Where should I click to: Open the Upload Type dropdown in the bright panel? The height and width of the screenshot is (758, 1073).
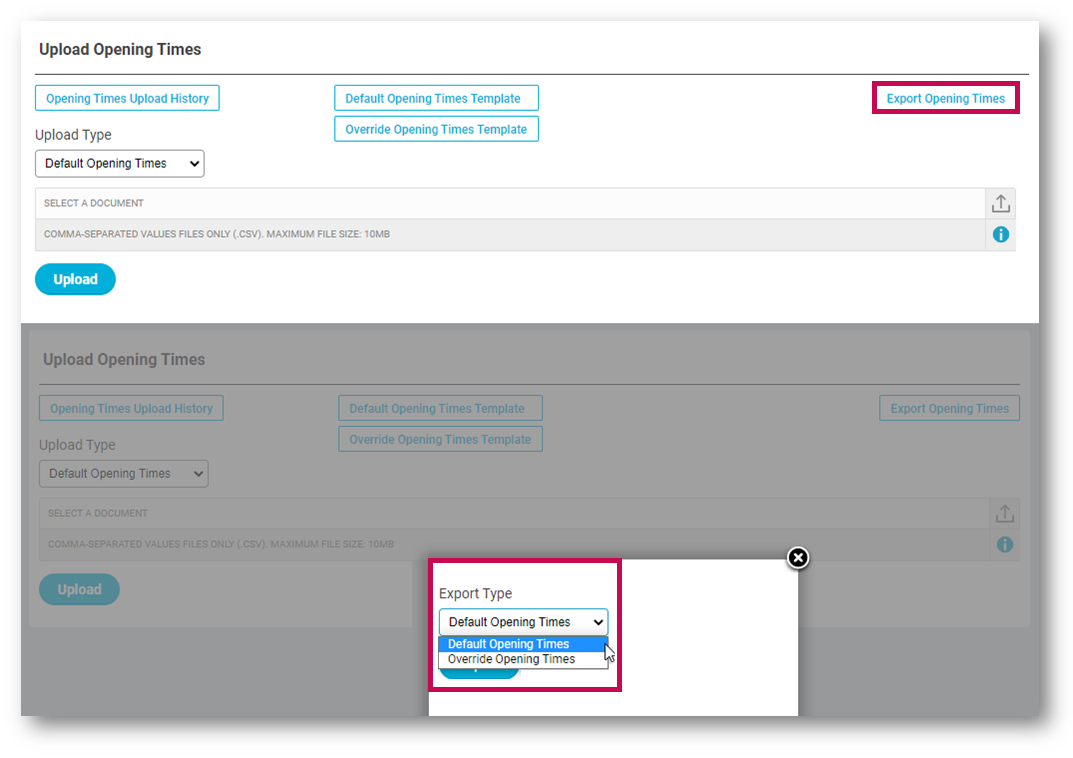(119, 164)
